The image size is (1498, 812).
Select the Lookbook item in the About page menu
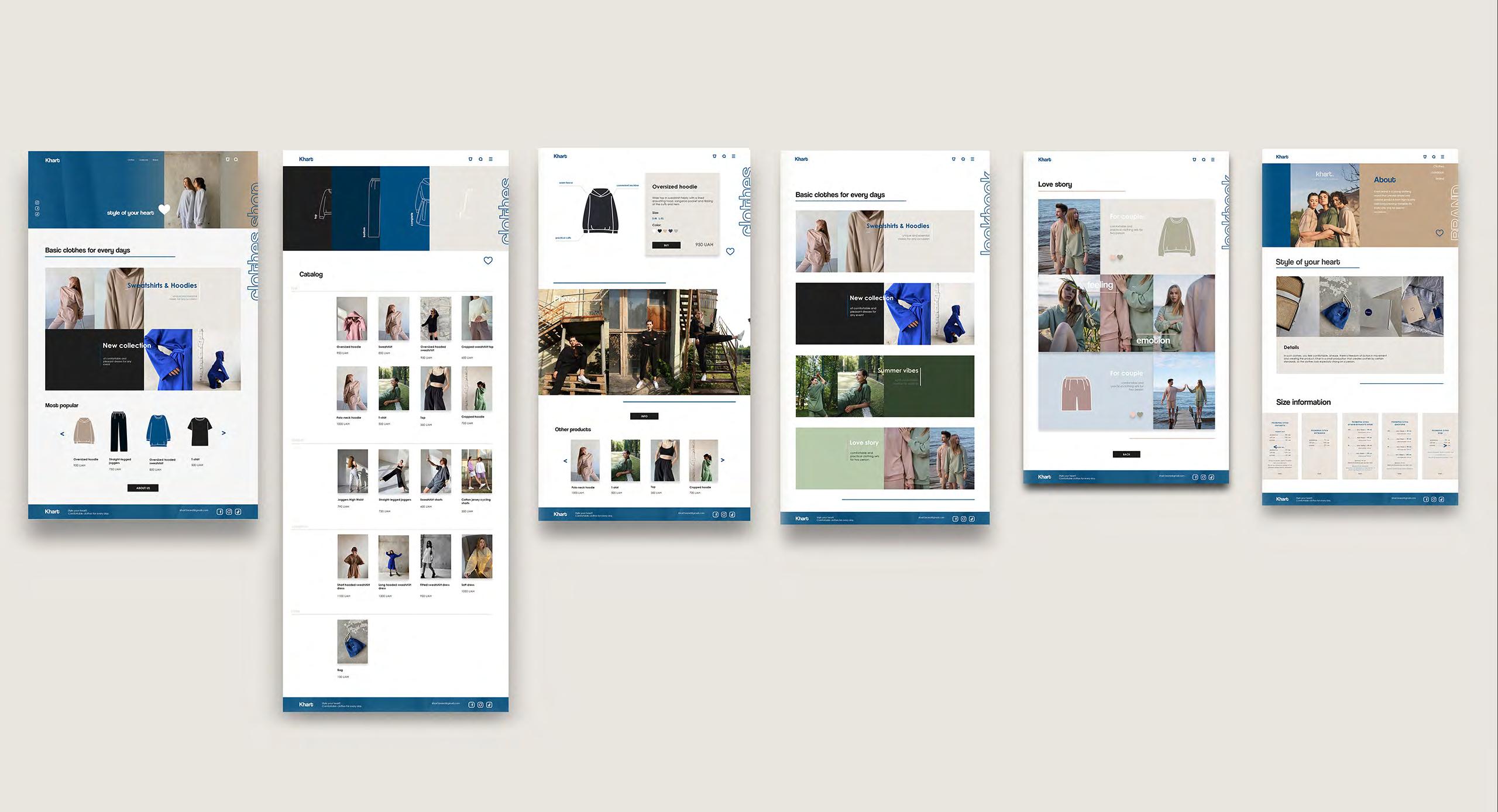[1437, 173]
